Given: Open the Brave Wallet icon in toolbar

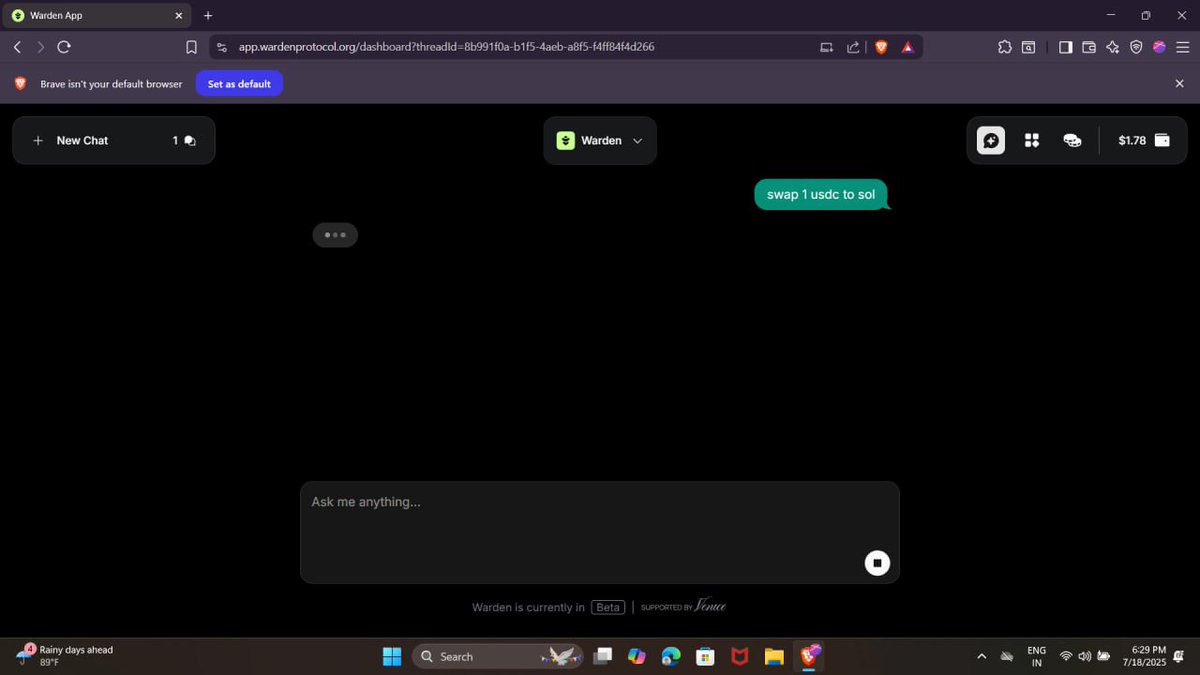Looking at the screenshot, I should point(1089,47).
